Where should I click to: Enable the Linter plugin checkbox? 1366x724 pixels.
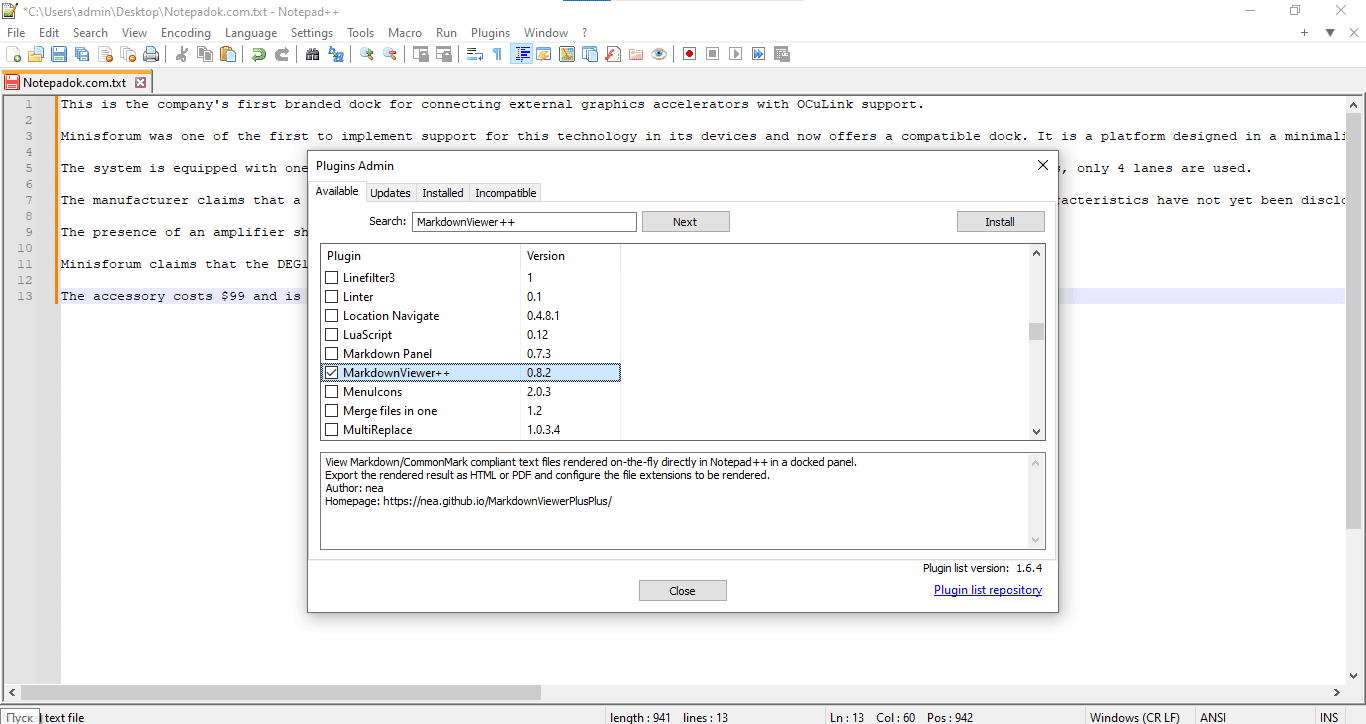(331, 296)
